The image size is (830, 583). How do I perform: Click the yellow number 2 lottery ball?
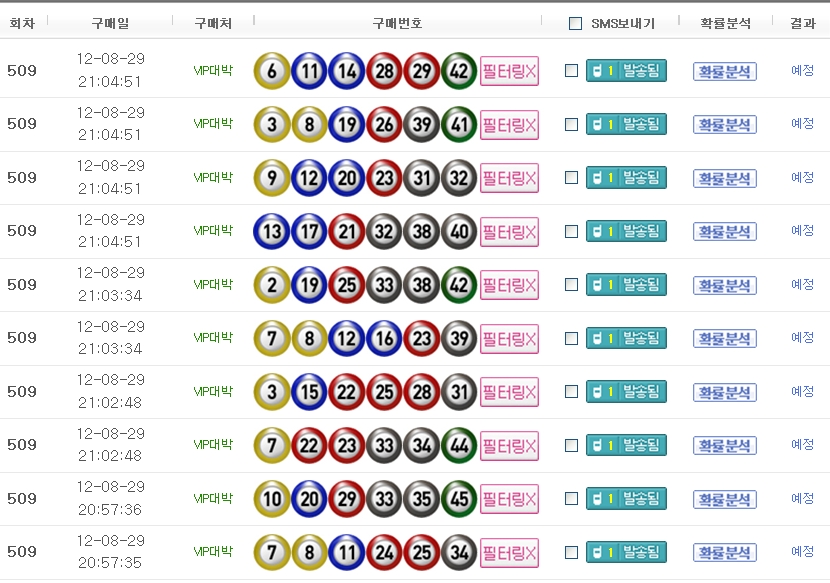[272, 285]
